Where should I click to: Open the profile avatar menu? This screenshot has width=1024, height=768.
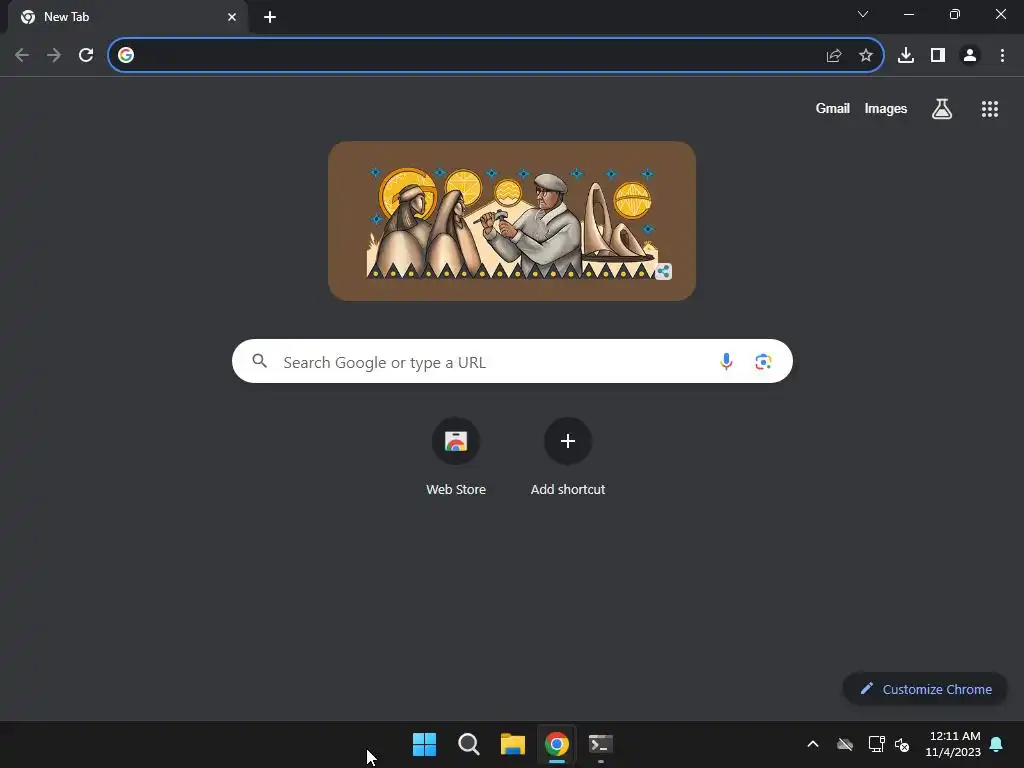click(970, 56)
